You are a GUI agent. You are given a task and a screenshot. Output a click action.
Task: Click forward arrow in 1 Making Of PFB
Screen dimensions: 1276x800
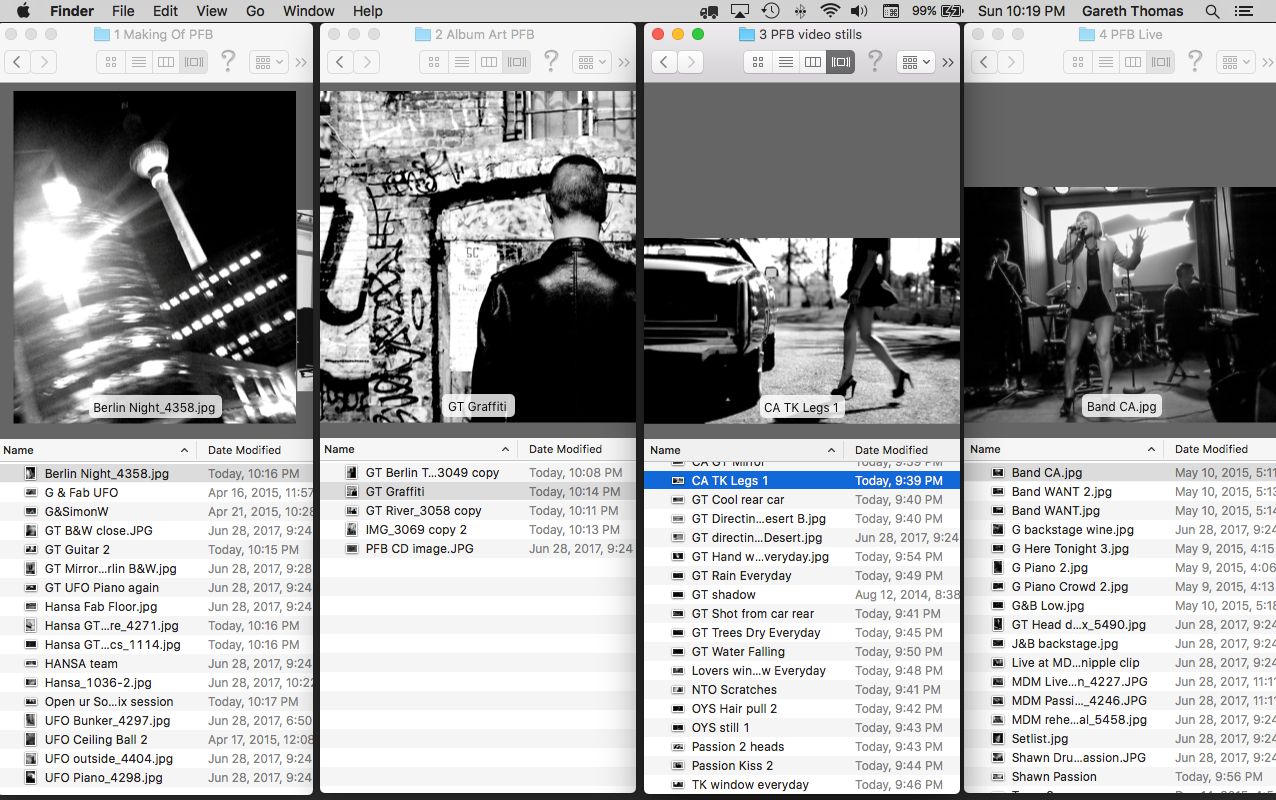[x=43, y=62]
